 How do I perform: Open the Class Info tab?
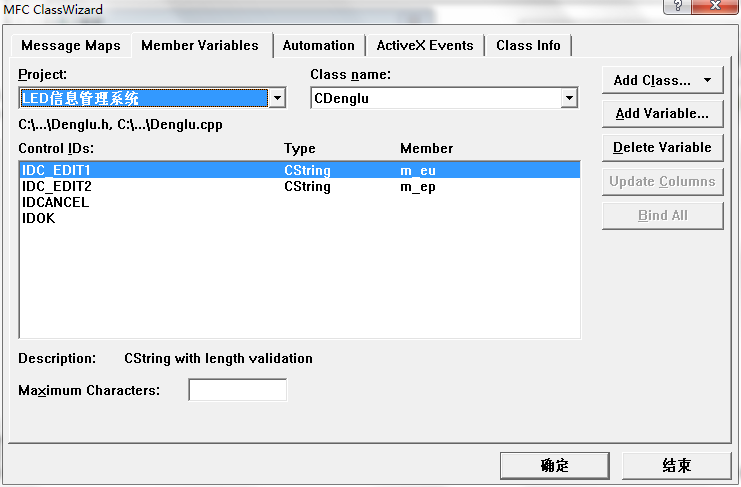click(x=528, y=46)
